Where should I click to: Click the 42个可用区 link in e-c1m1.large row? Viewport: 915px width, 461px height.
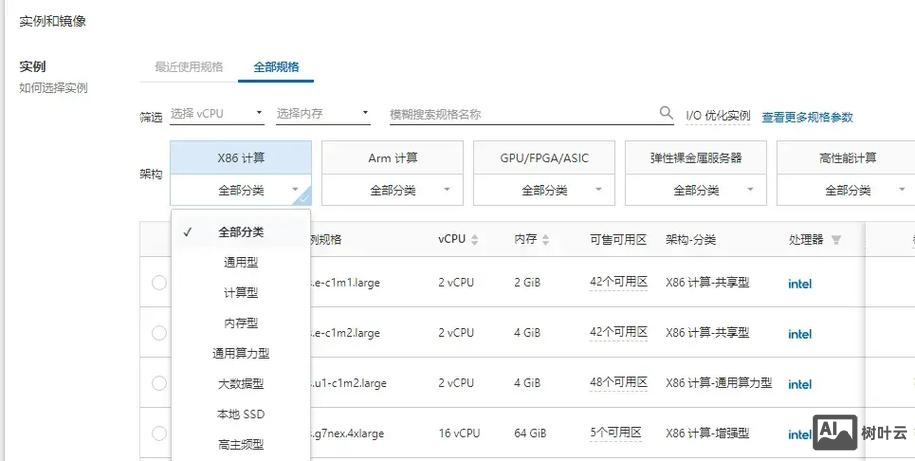coord(619,282)
